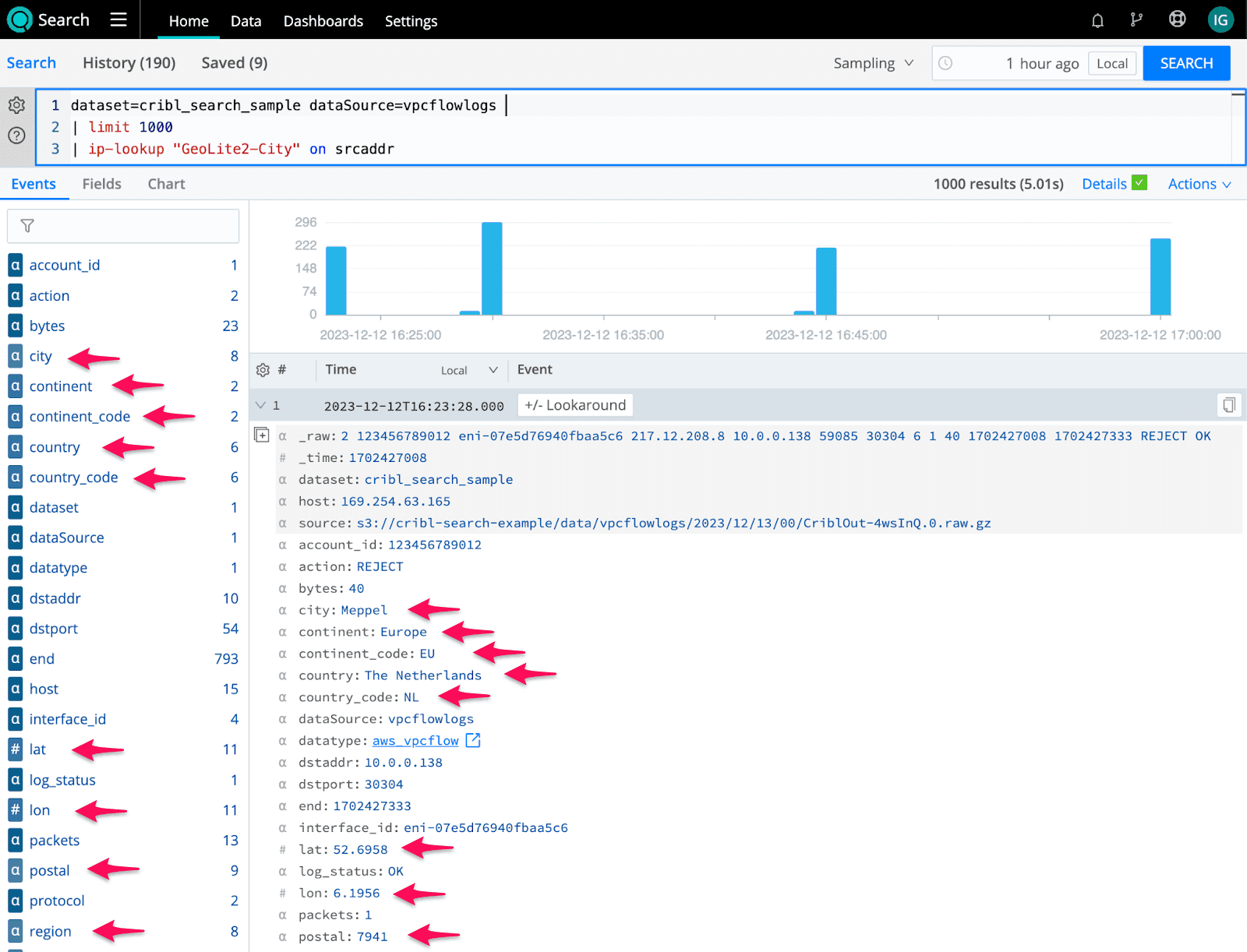Copy event using the clipboard icon
The height and width of the screenshot is (952, 1247).
1228,405
